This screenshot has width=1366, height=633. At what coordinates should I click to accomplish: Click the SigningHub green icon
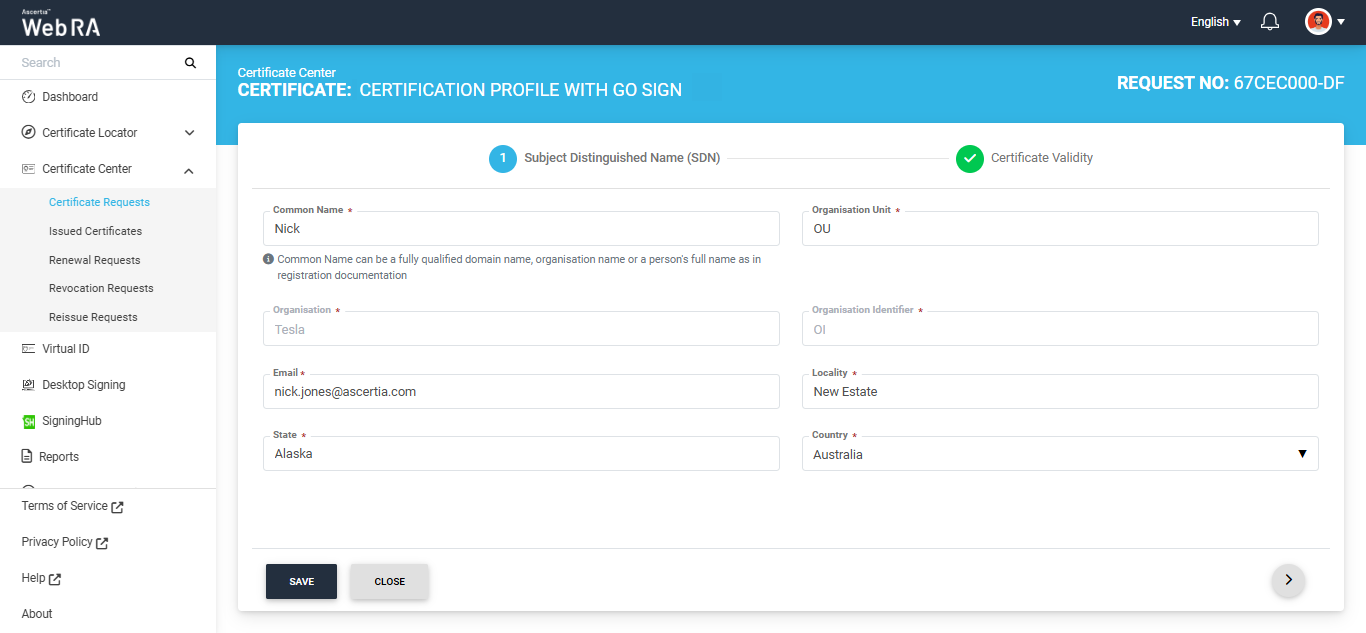pos(28,421)
